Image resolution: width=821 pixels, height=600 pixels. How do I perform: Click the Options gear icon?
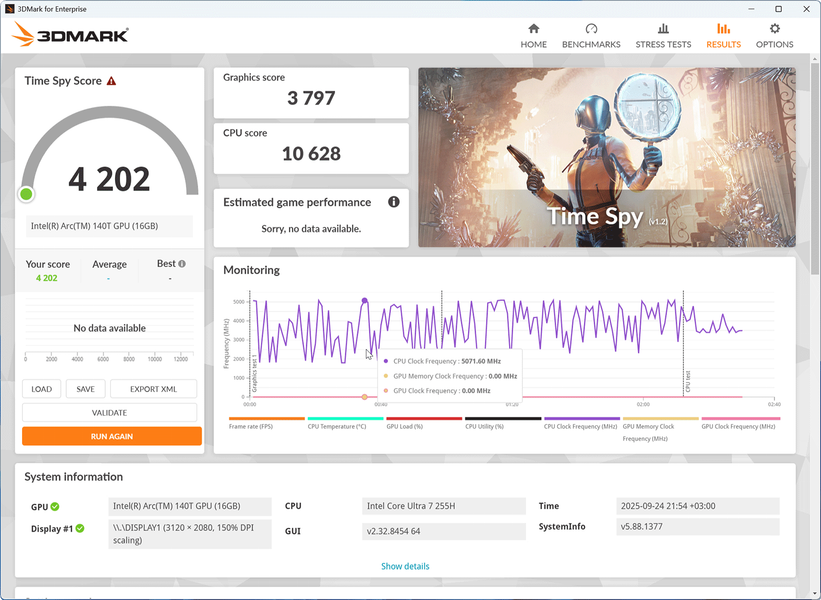click(x=774, y=28)
